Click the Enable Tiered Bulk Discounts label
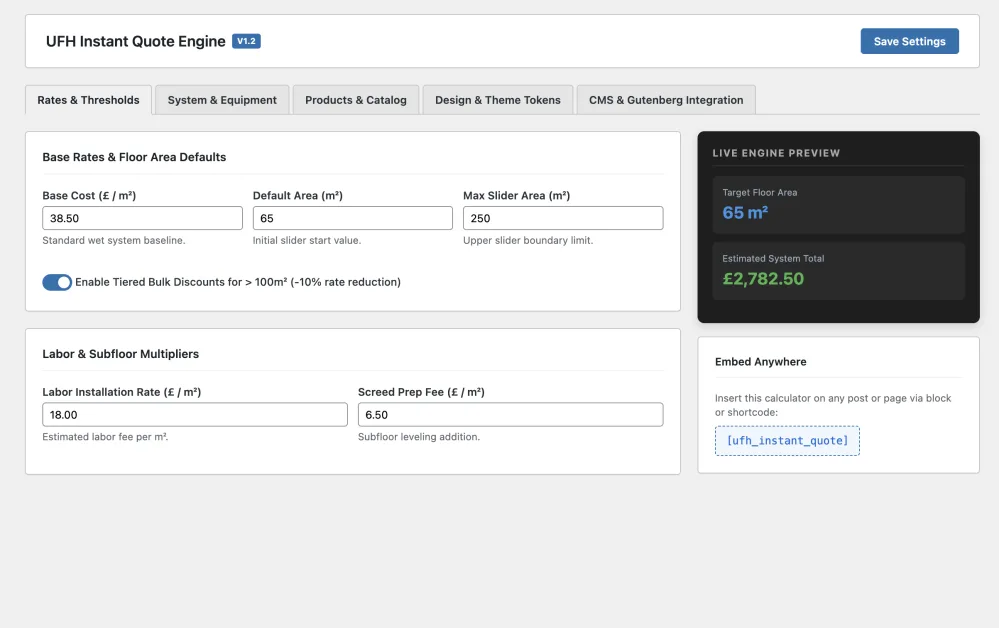This screenshot has width=999, height=628. [x=238, y=282]
